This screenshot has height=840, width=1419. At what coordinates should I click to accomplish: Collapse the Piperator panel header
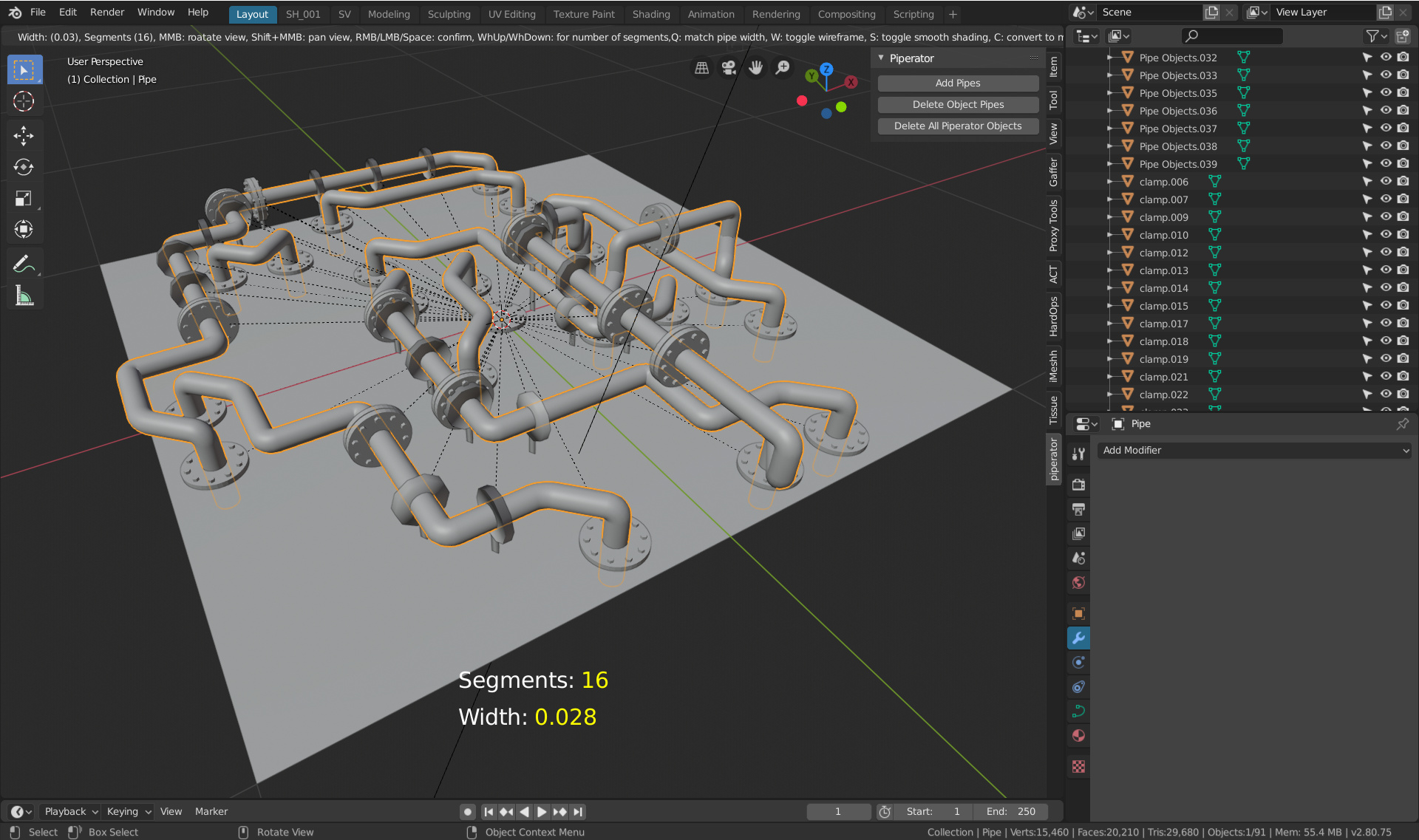tap(881, 58)
